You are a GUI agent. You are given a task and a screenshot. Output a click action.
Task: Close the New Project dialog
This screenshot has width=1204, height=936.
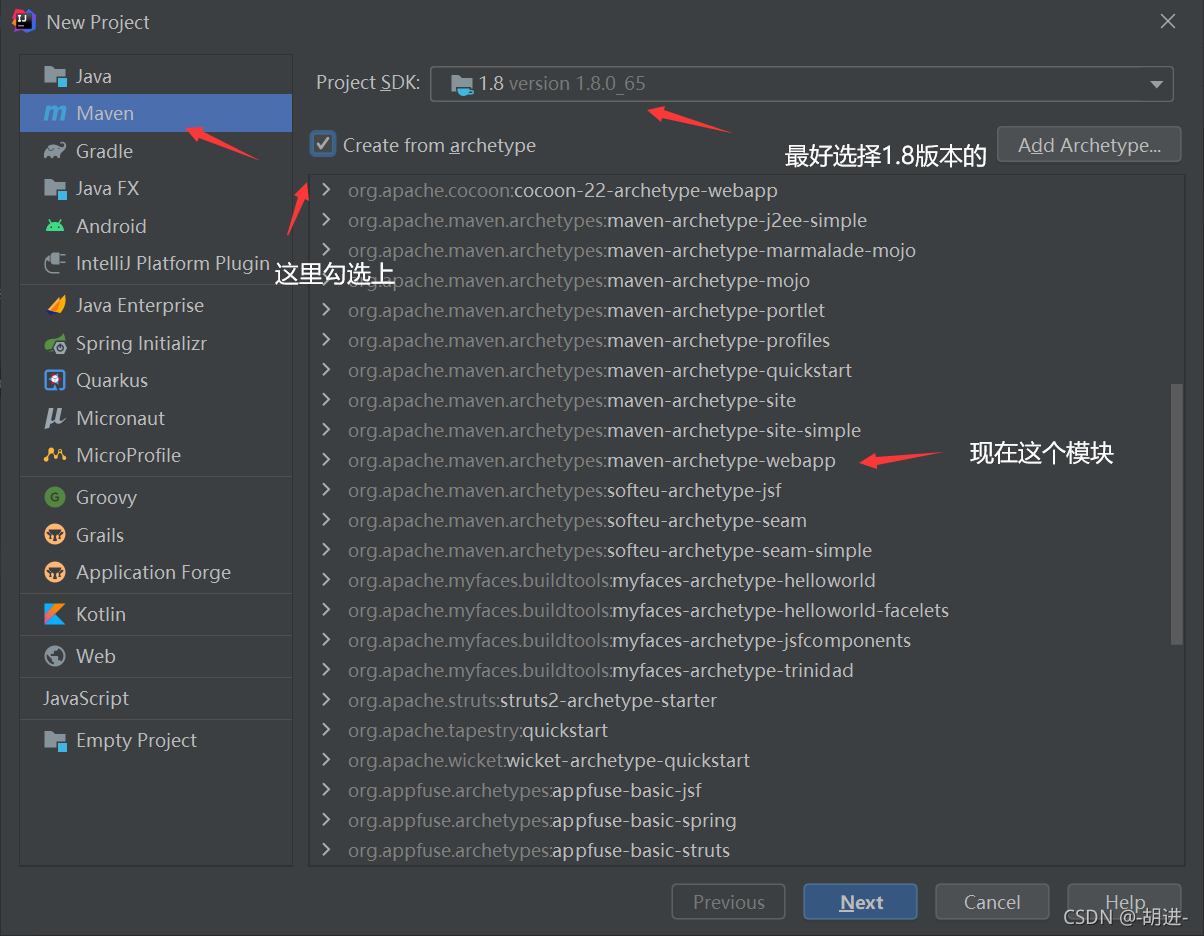(1167, 21)
